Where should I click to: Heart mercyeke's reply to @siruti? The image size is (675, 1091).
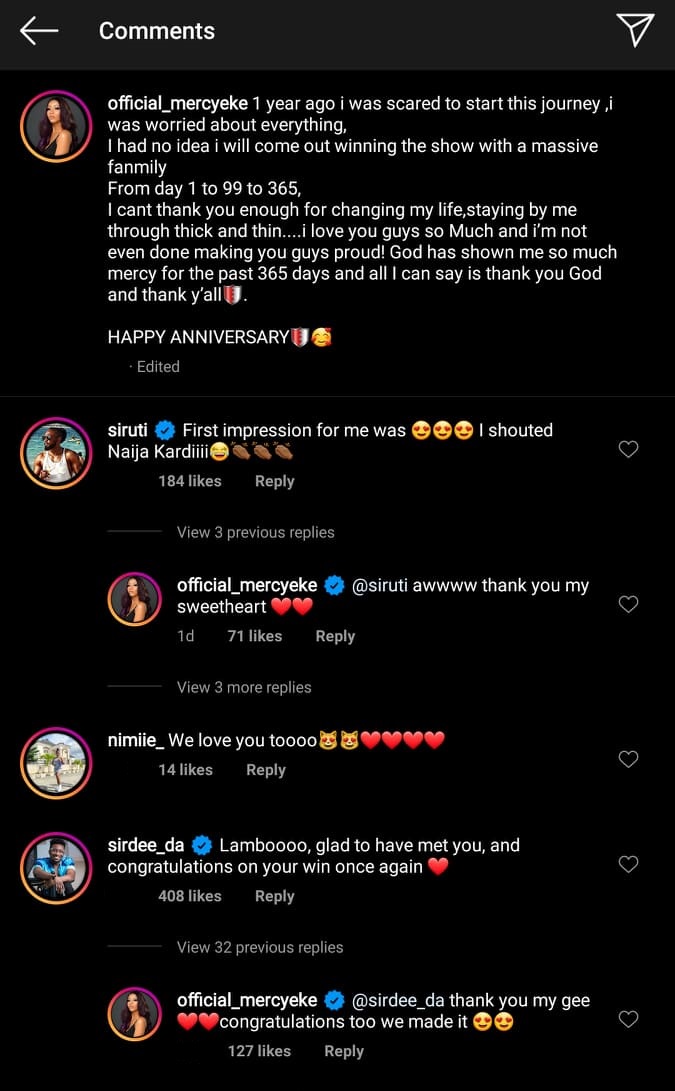[628, 605]
